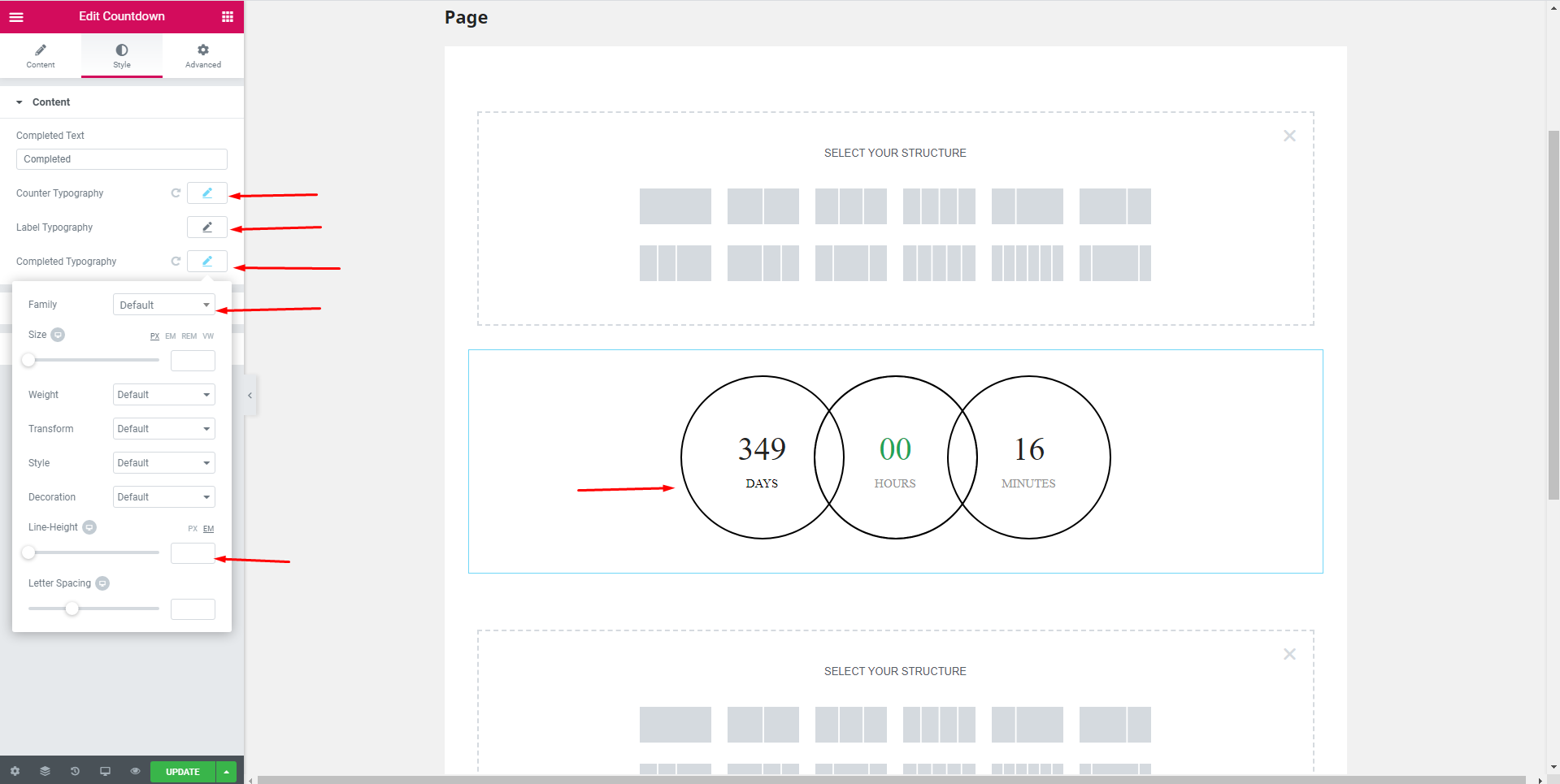This screenshot has width=1560, height=784.
Task: Edit Counter Typography with pencil icon
Action: 207,193
